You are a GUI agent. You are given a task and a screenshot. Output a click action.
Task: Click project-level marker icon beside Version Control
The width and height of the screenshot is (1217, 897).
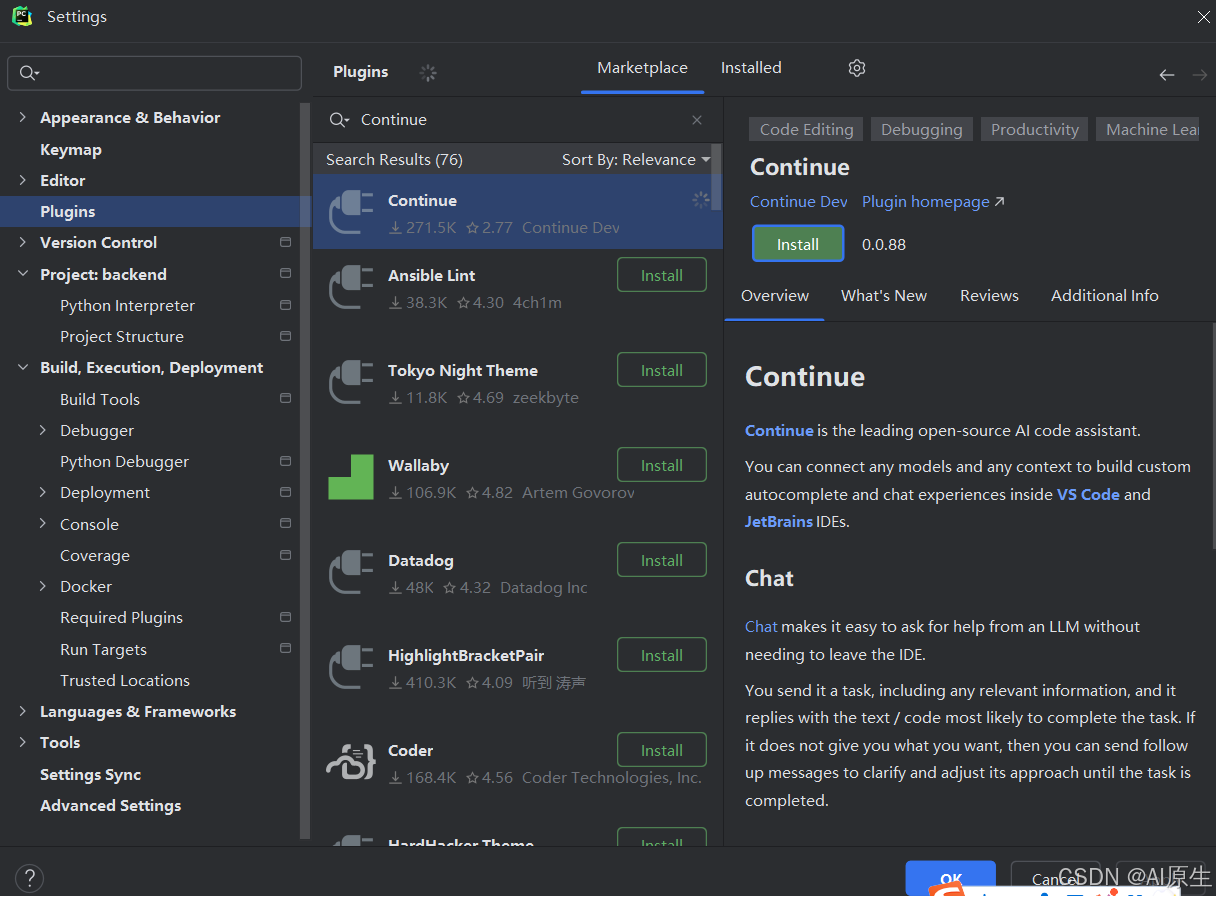[286, 242]
